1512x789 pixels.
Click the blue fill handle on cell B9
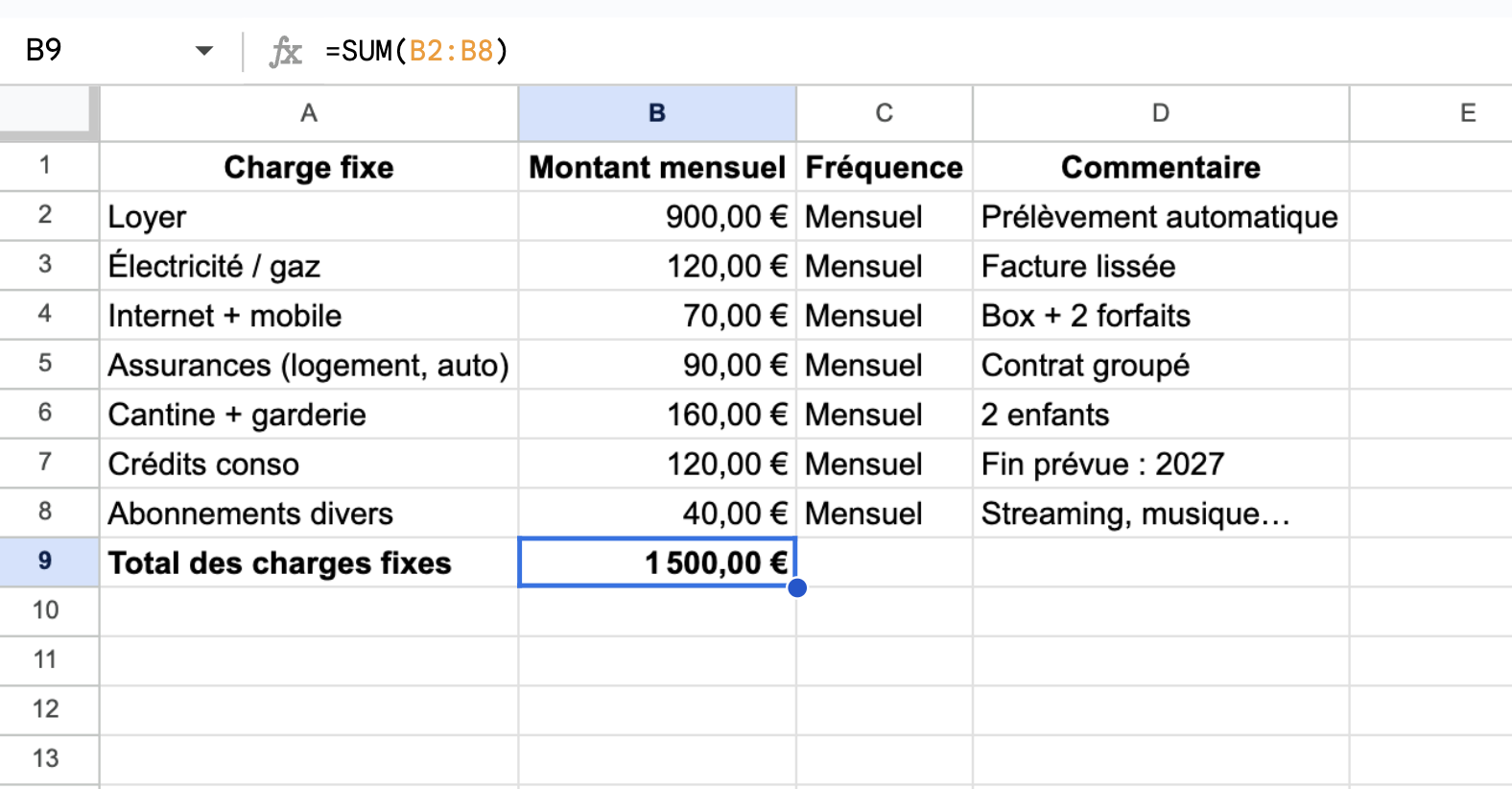[797, 587]
